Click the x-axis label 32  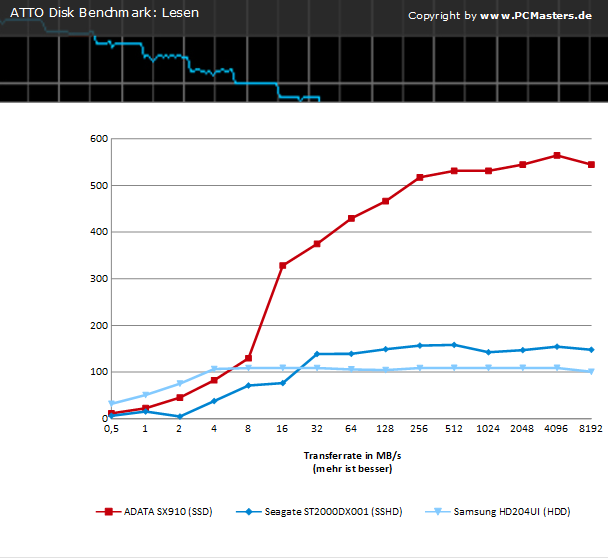pos(317,429)
